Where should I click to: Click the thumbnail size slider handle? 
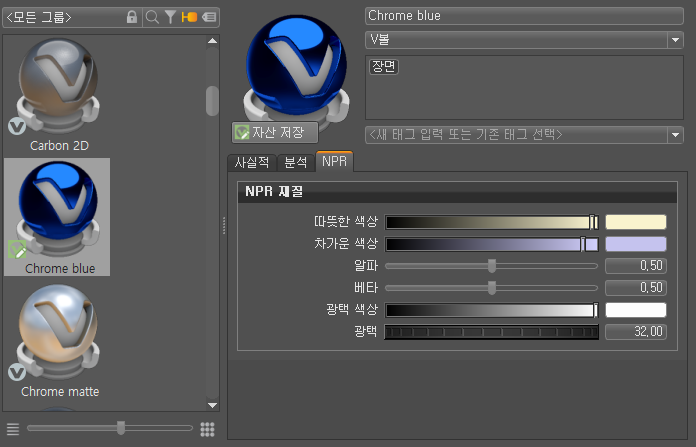[x=121, y=428]
